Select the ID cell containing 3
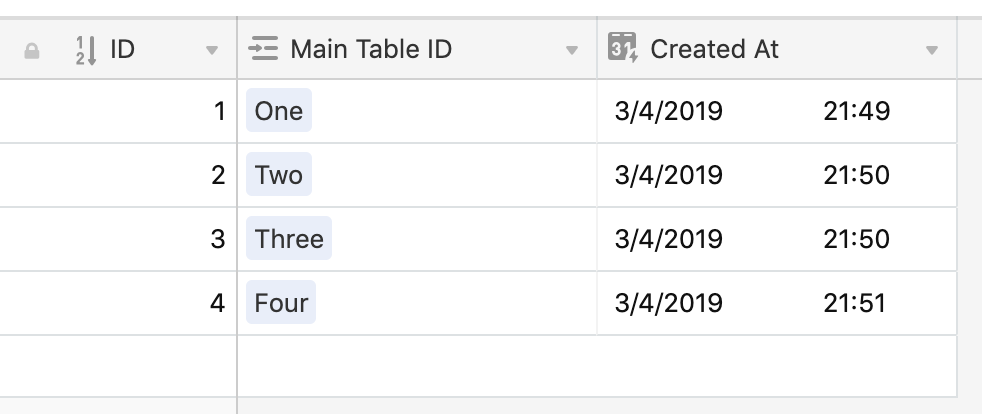982x414 pixels. coord(118,239)
